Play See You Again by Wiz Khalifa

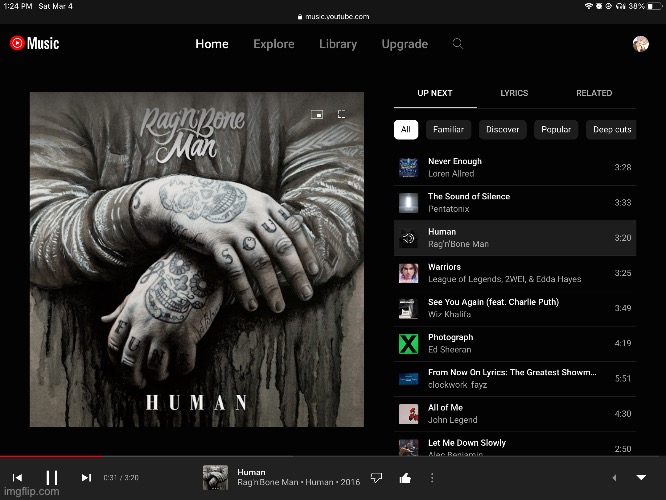tap(515, 308)
